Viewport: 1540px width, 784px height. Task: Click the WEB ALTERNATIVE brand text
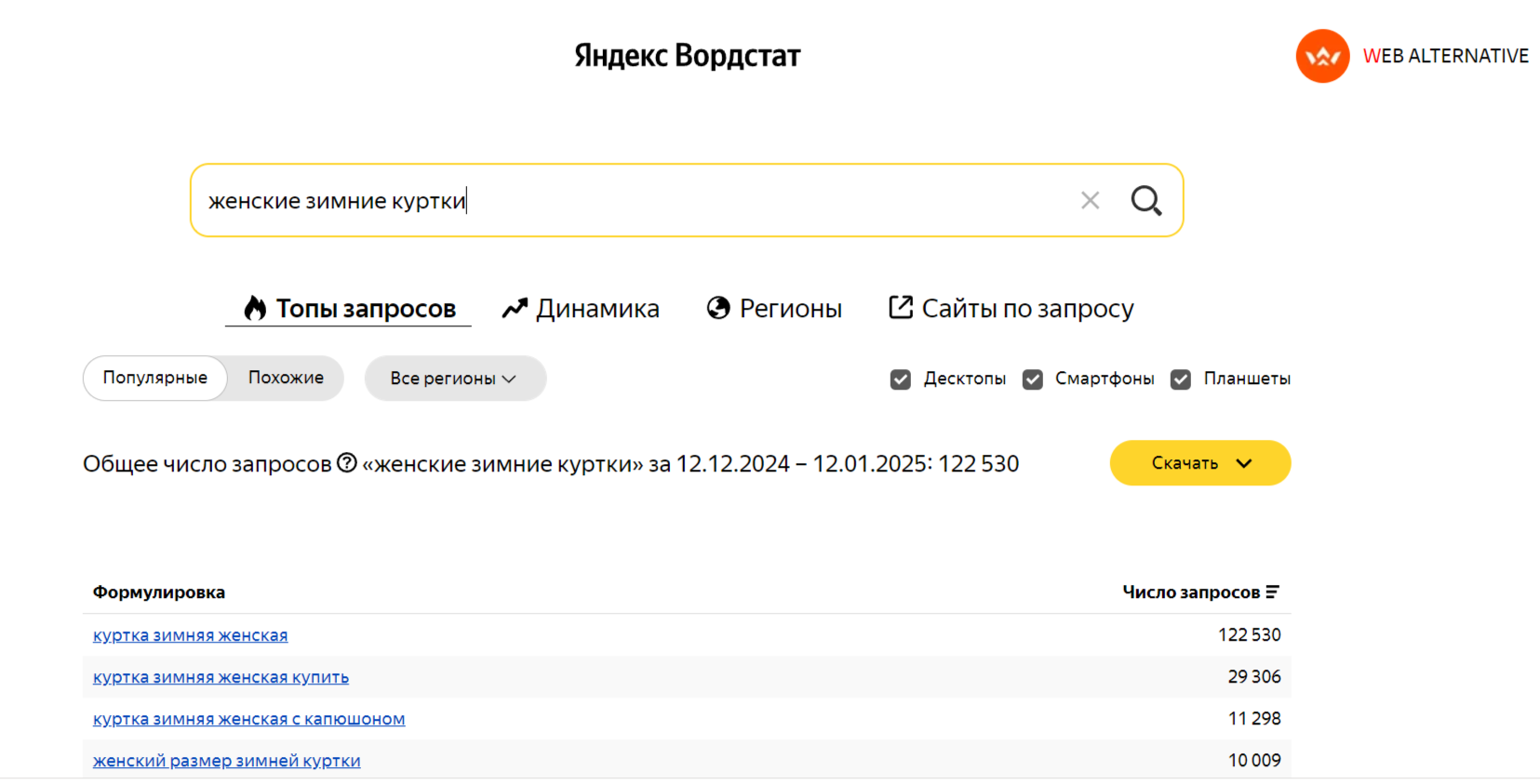coord(1445,56)
